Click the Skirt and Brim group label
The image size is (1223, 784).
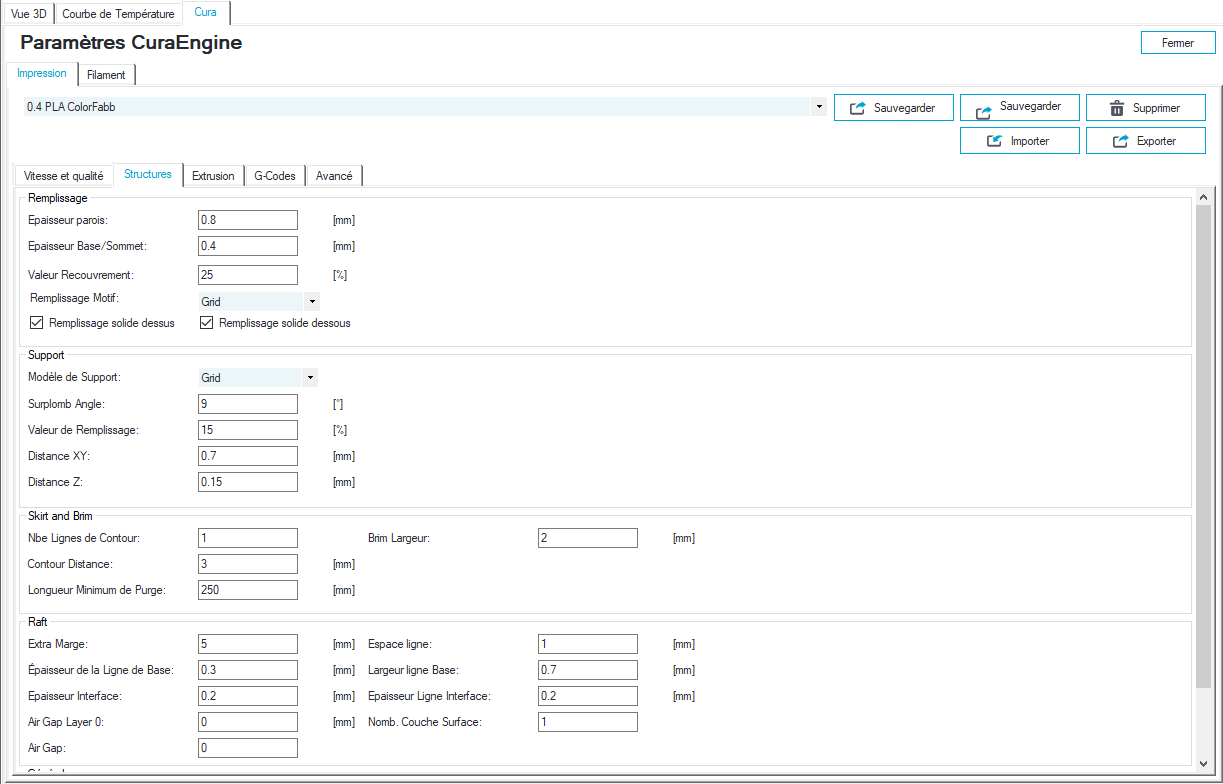point(60,516)
